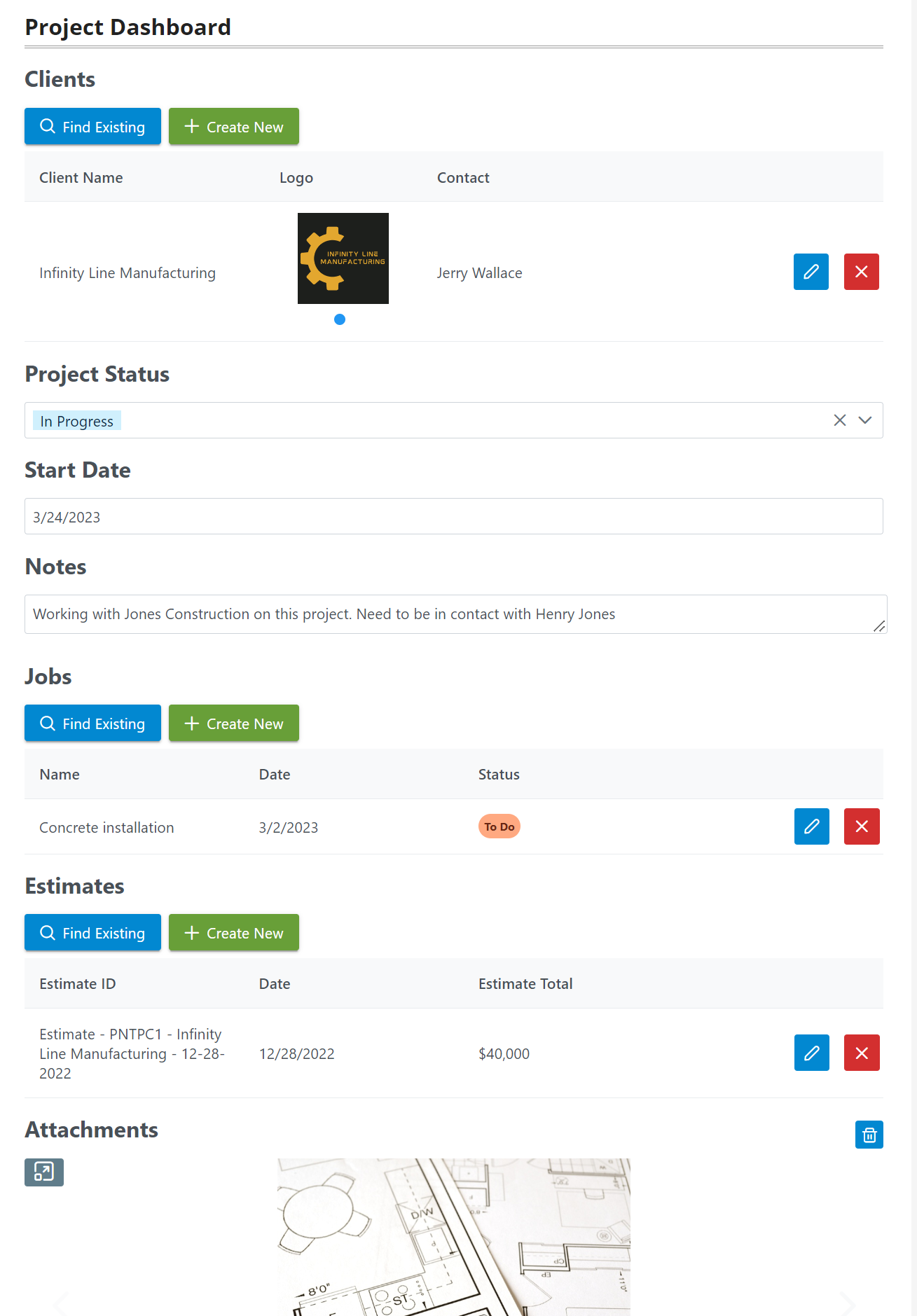Click the Estimate - PNTPC1 estimate ID text
The height and width of the screenshot is (1316, 917).
tap(132, 1054)
